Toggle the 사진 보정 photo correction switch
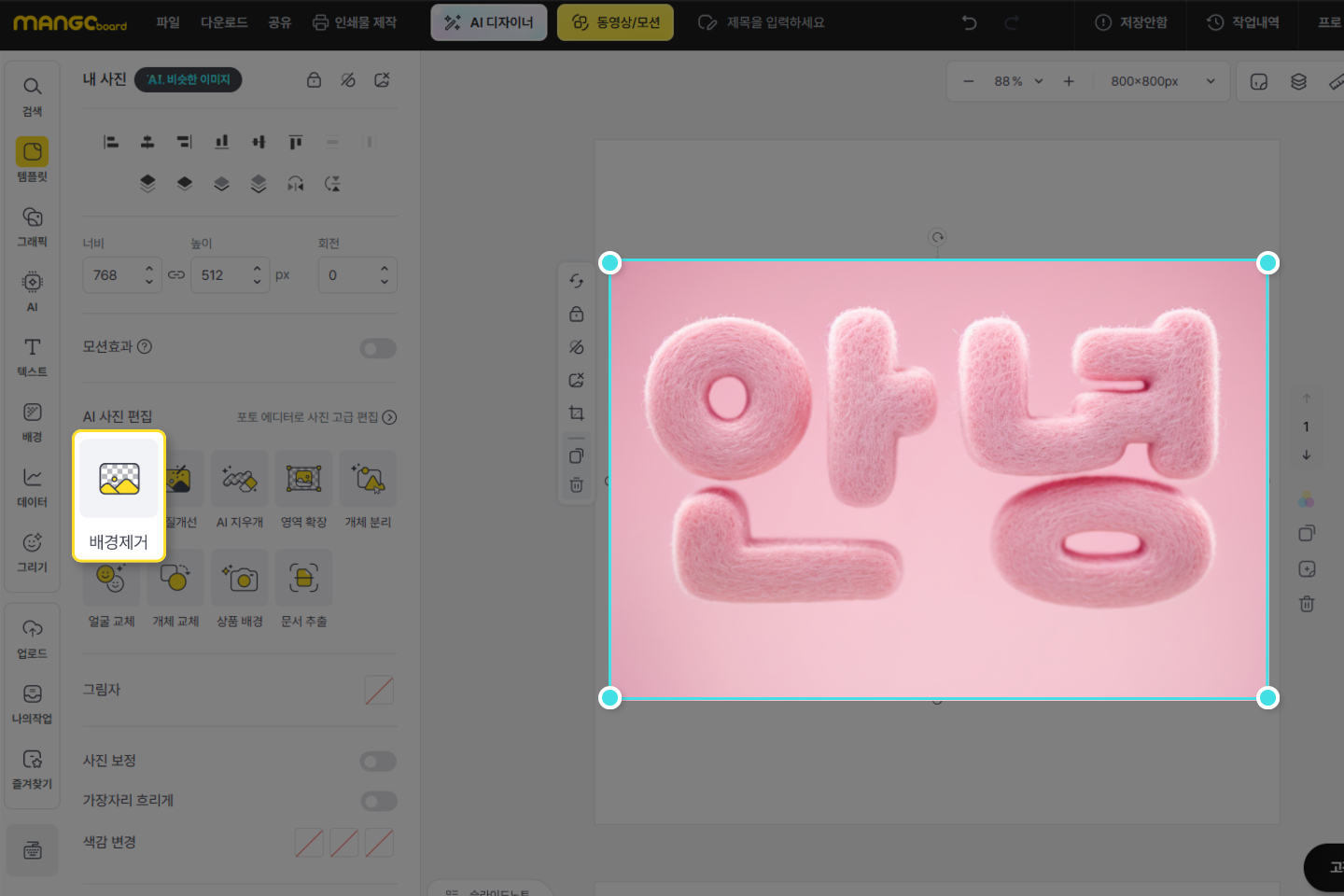Image resolution: width=1344 pixels, height=896 pixels. (x=378, y=762)
